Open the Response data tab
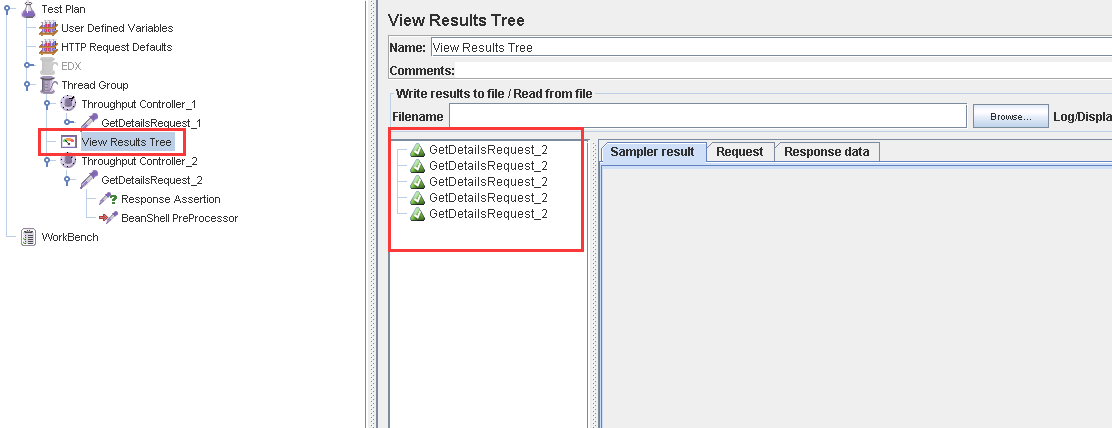Viewport: 1112px width, 428px height. [x=827, y=152]
